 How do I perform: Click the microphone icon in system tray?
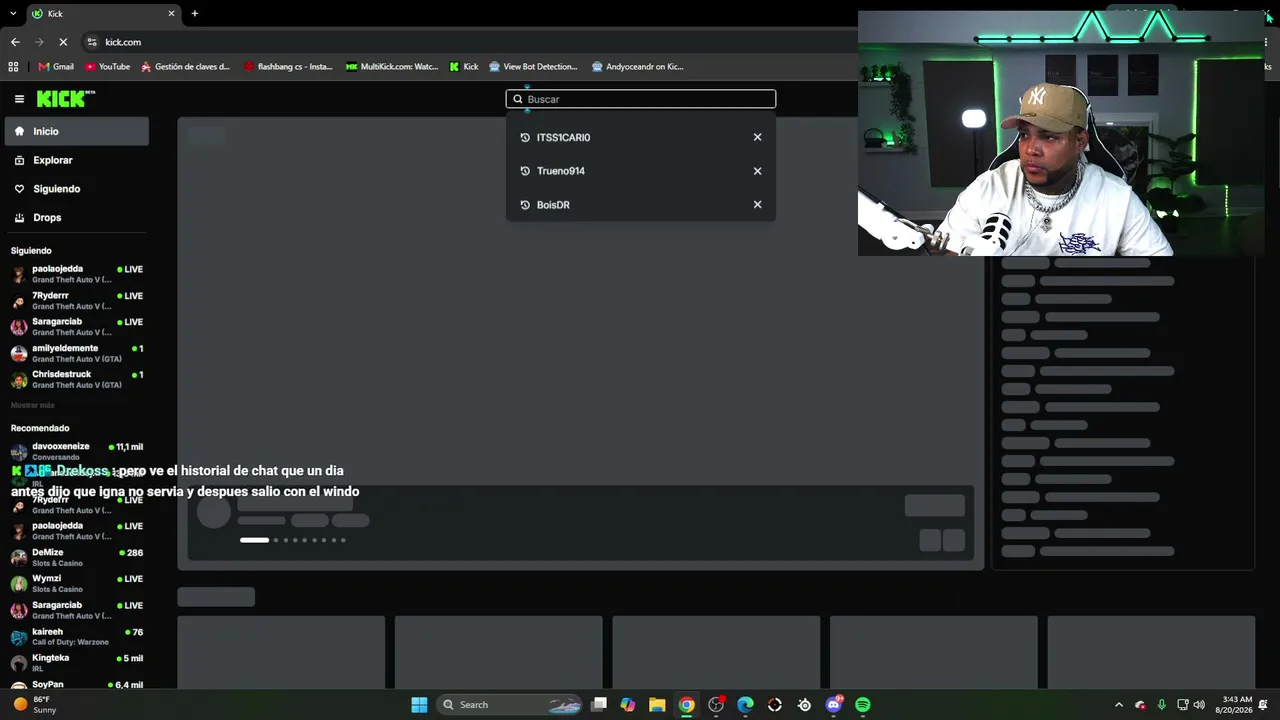(x=1161, y=705)
